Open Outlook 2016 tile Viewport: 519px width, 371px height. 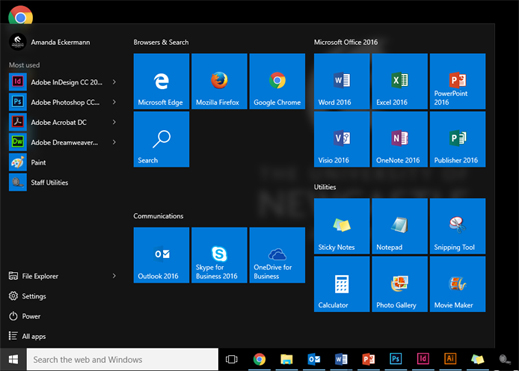161,255
